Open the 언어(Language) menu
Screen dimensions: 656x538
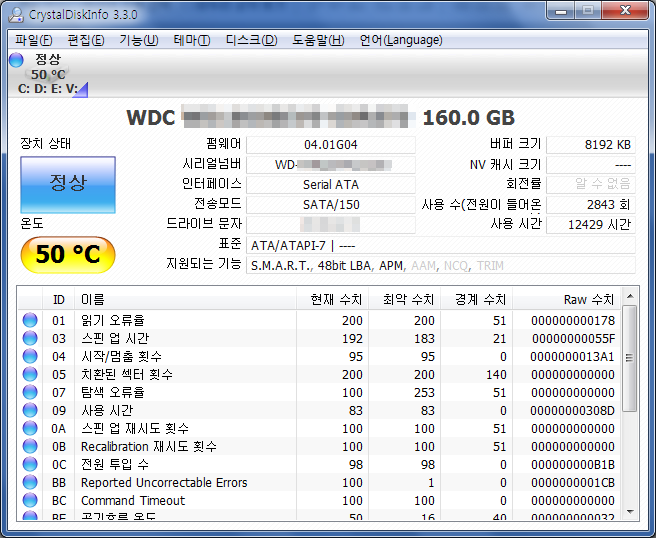click(401, 40)
